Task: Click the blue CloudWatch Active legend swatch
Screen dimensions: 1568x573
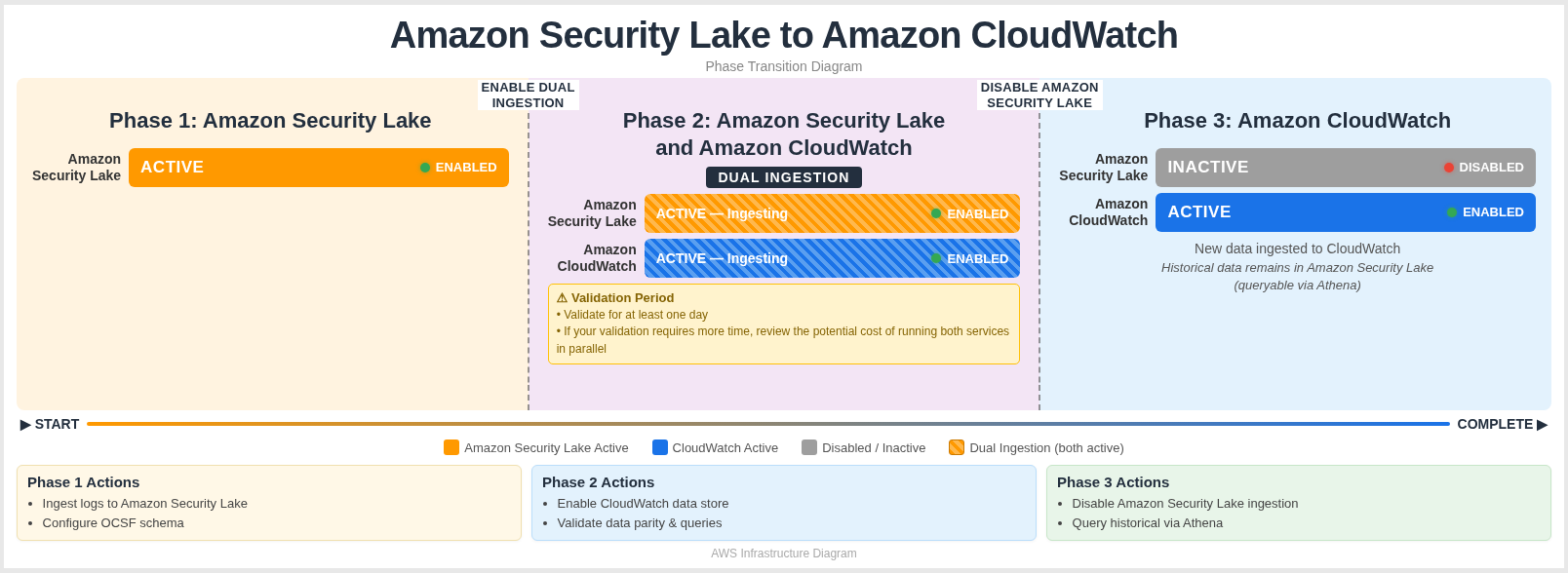Action: click(660, 447)
